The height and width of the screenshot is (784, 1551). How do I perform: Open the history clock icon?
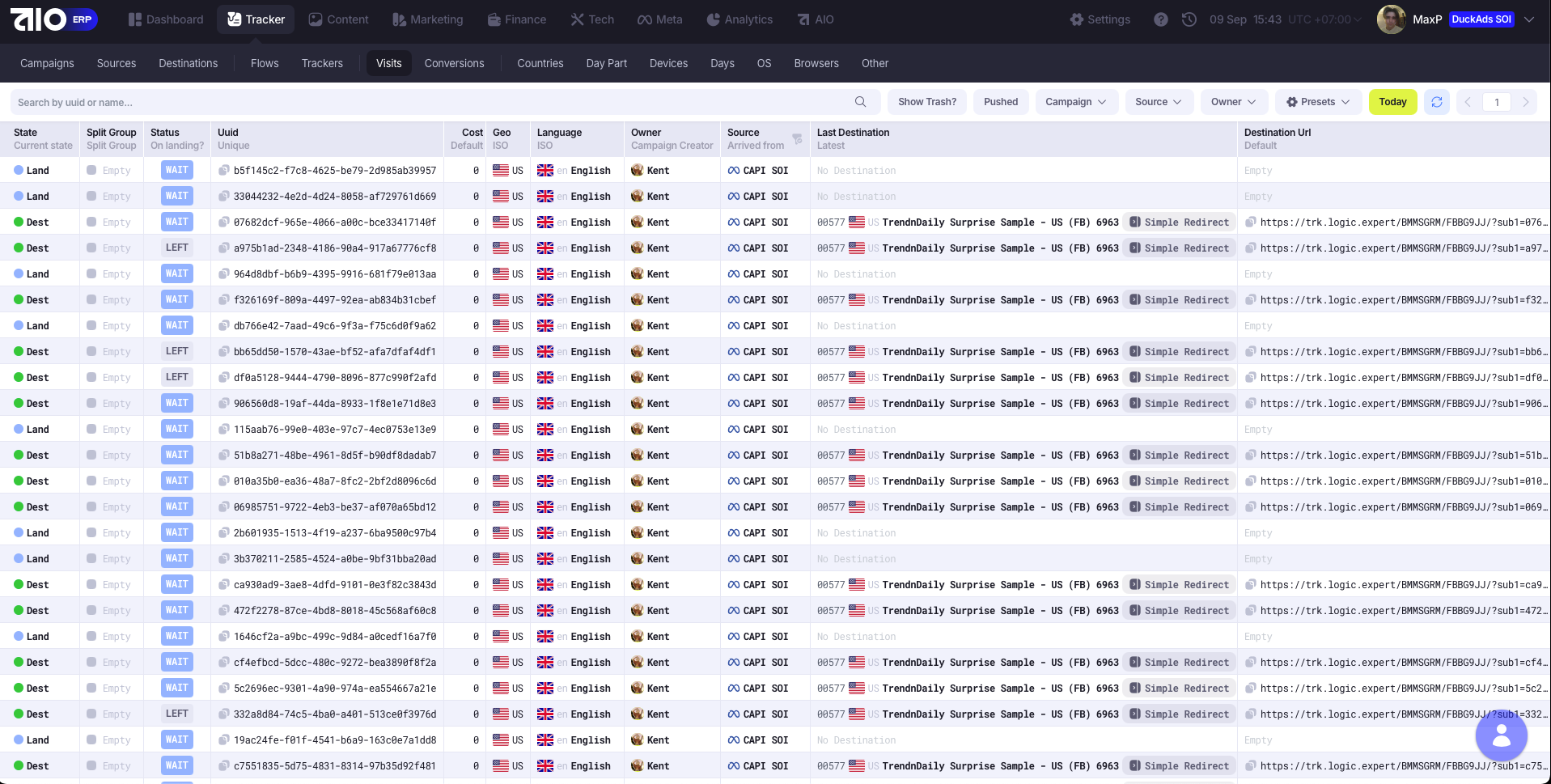click(x=1189, y=19)
